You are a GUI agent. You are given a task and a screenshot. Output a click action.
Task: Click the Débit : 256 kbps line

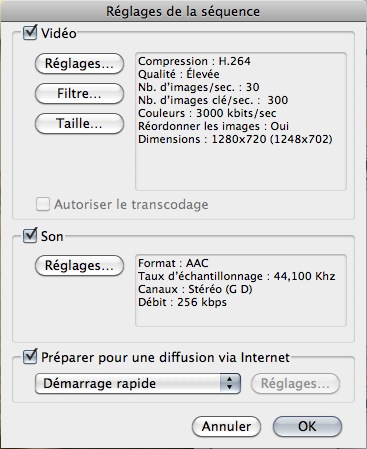(x=182, y=302)
